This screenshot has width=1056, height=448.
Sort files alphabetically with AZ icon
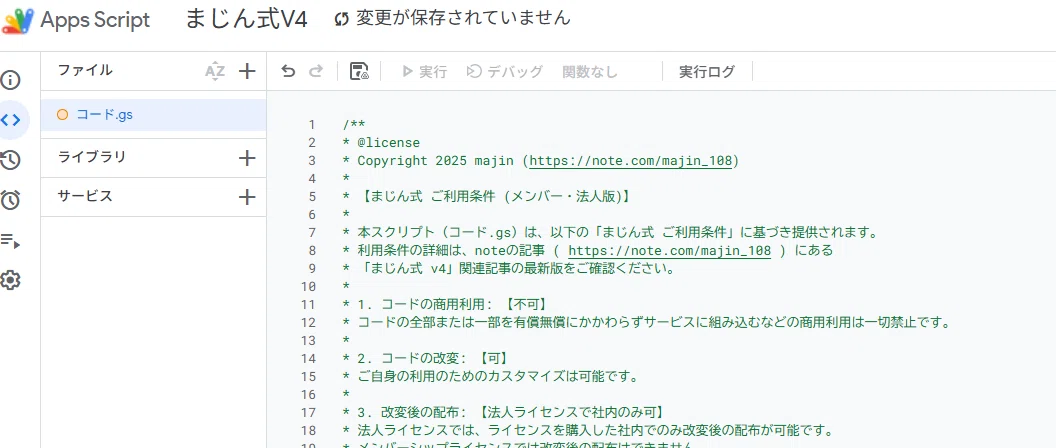[x=215, y=71]
